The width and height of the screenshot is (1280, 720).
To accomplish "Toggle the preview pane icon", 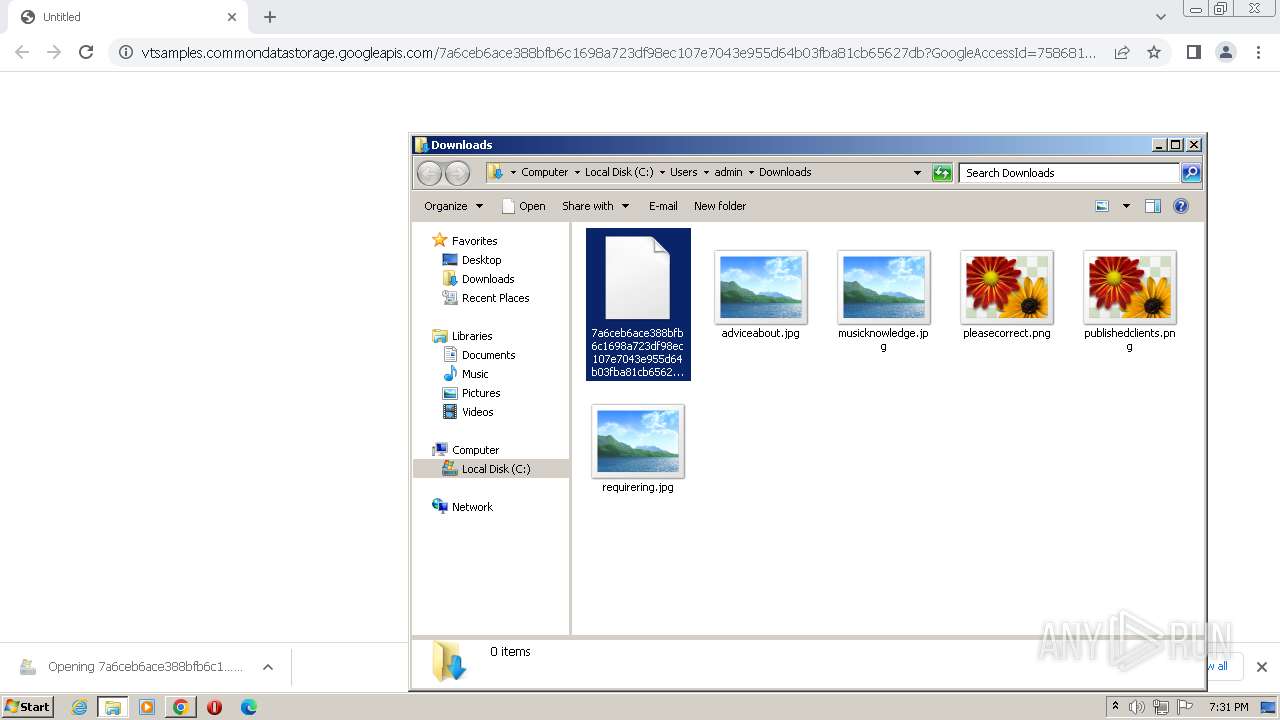I will pos(1153,206).
